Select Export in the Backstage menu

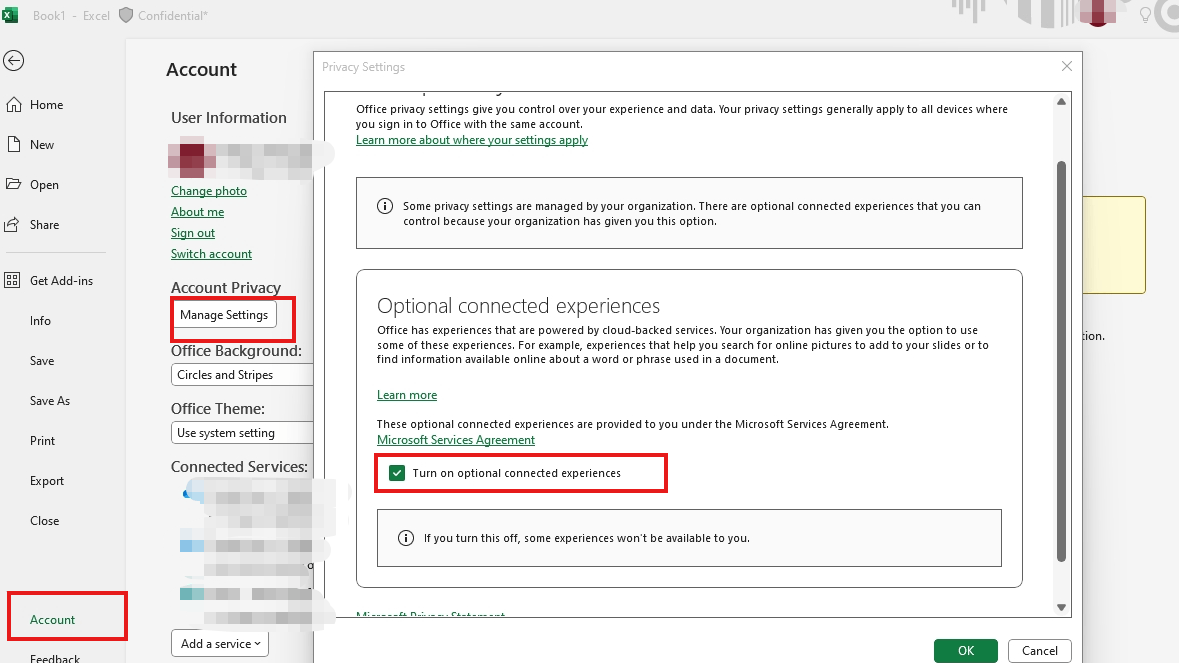47,480
